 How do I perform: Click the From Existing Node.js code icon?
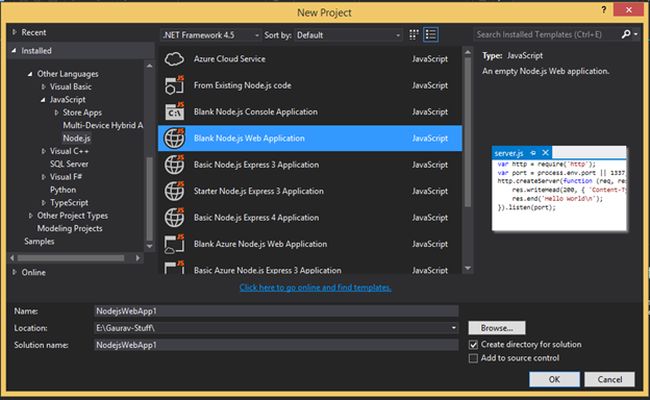click(x=174, y=85)
